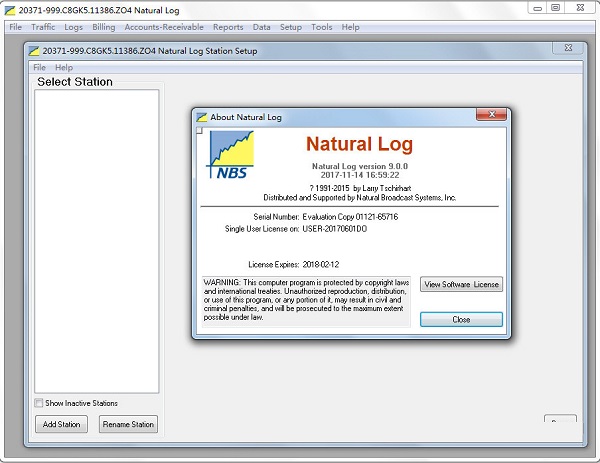The height and width of the screenshot is (463, 600).
Task: Click the license user 'USER-20170601DO' text
Action: 334,229
